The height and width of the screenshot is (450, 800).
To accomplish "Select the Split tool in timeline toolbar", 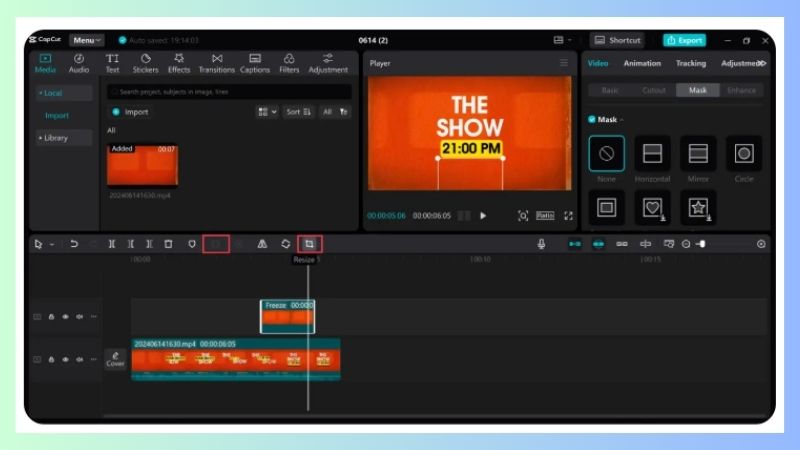I will click(112, 244).
